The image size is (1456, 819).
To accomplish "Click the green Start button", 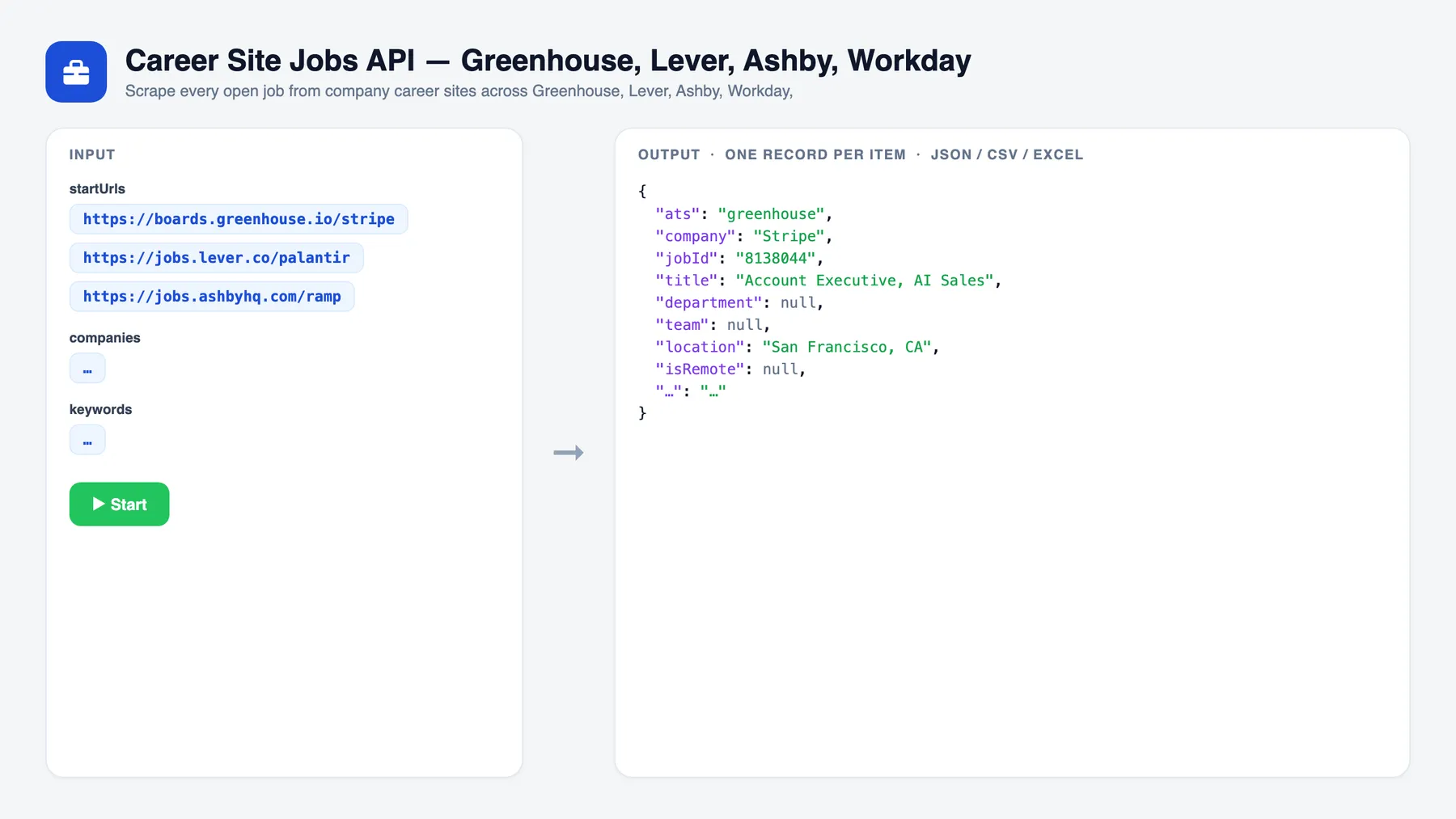I will [119, 504].
